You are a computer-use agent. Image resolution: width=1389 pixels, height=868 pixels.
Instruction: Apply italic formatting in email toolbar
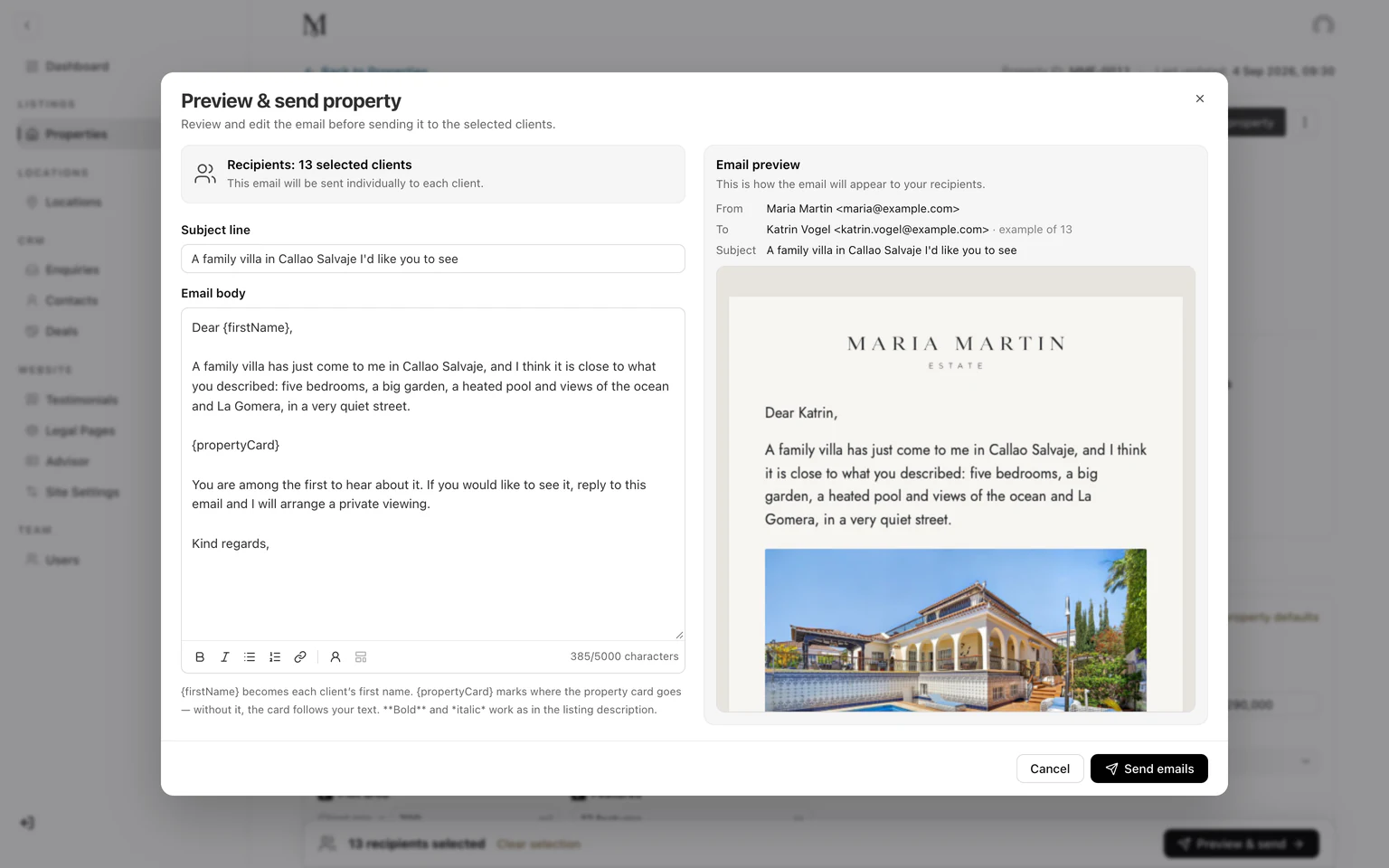pos(225,657)
